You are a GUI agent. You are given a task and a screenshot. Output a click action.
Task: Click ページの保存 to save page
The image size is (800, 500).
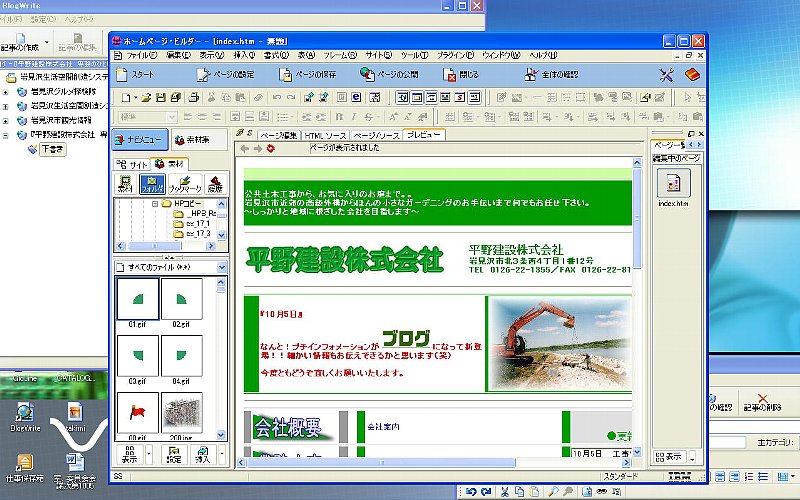(x=308, y=74)
